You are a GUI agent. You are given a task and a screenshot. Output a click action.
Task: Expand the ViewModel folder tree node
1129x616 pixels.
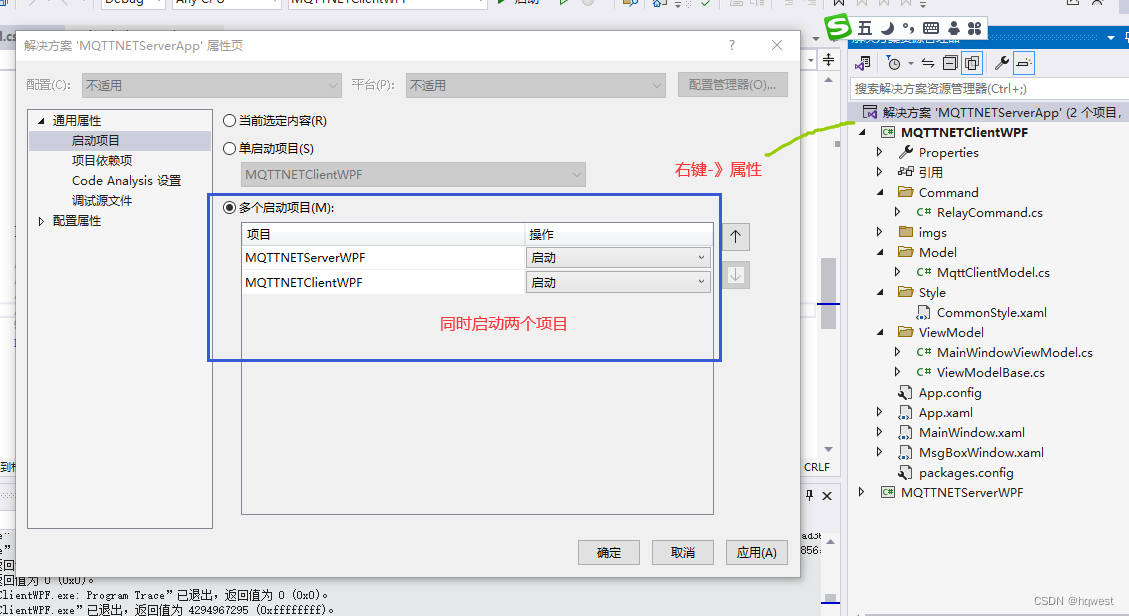[879, 332]
